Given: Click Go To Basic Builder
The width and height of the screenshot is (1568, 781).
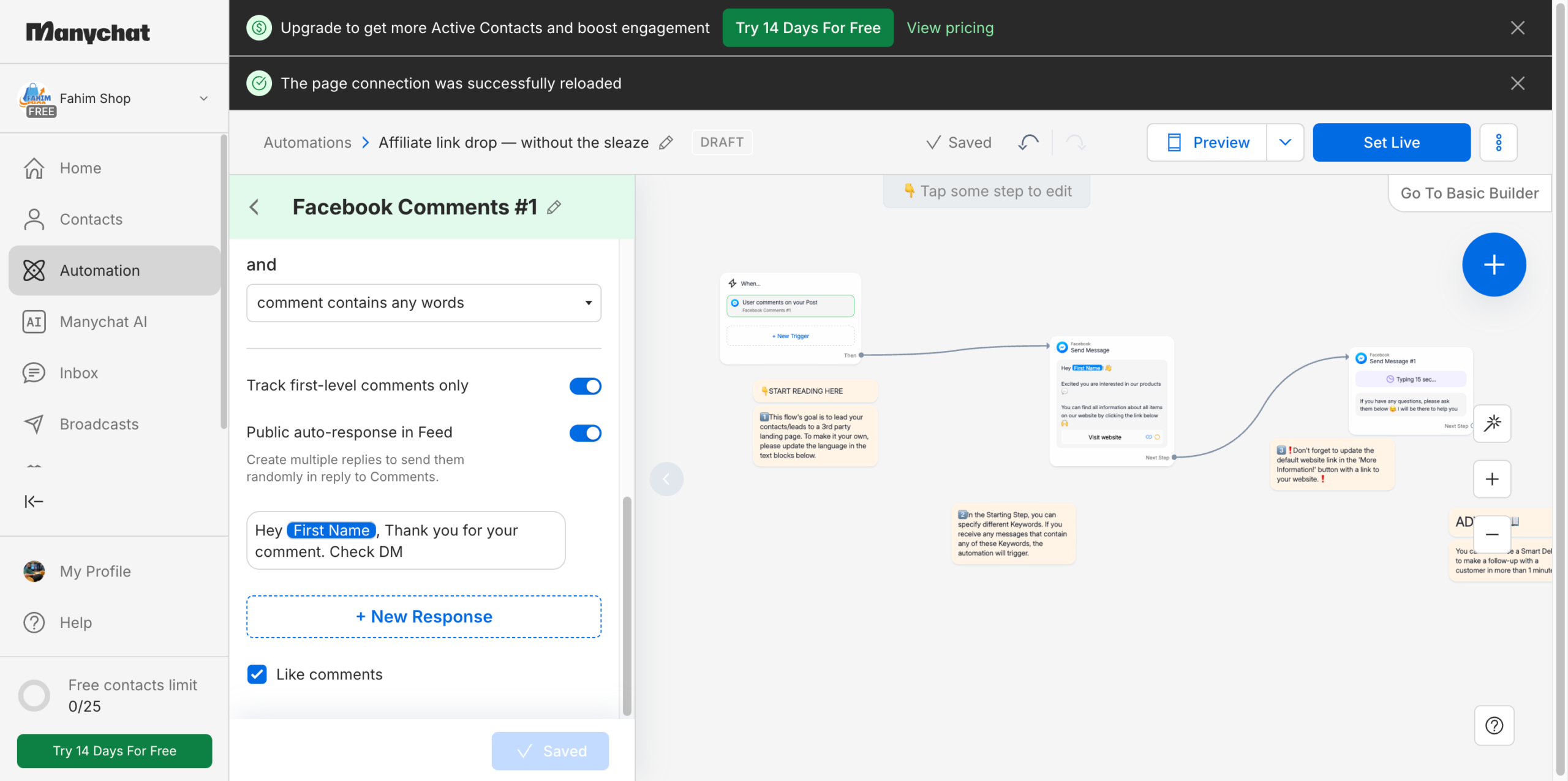Looking at the screenshot, I should pos(1469,194).
